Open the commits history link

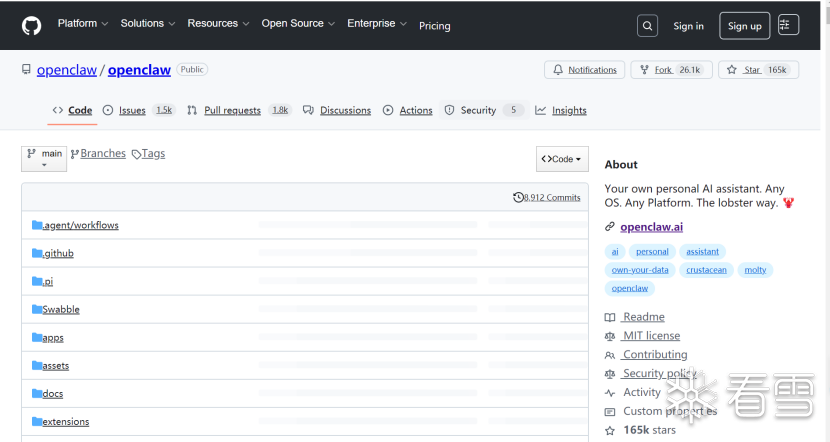tap(547, 198)
